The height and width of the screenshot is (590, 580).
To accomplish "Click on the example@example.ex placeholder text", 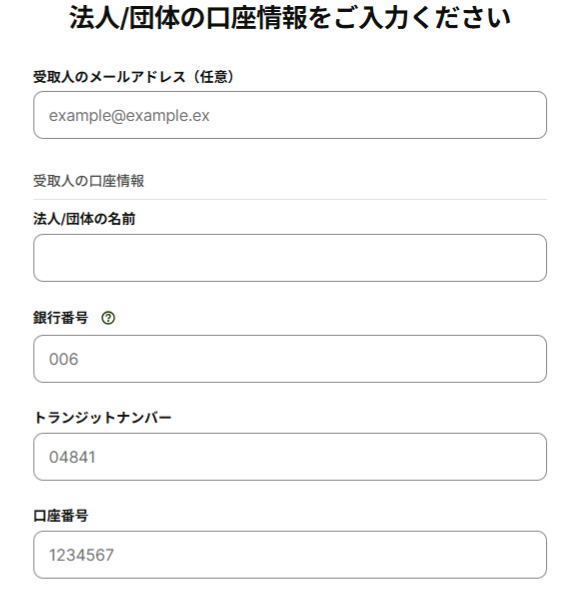I will coord(129,116).
